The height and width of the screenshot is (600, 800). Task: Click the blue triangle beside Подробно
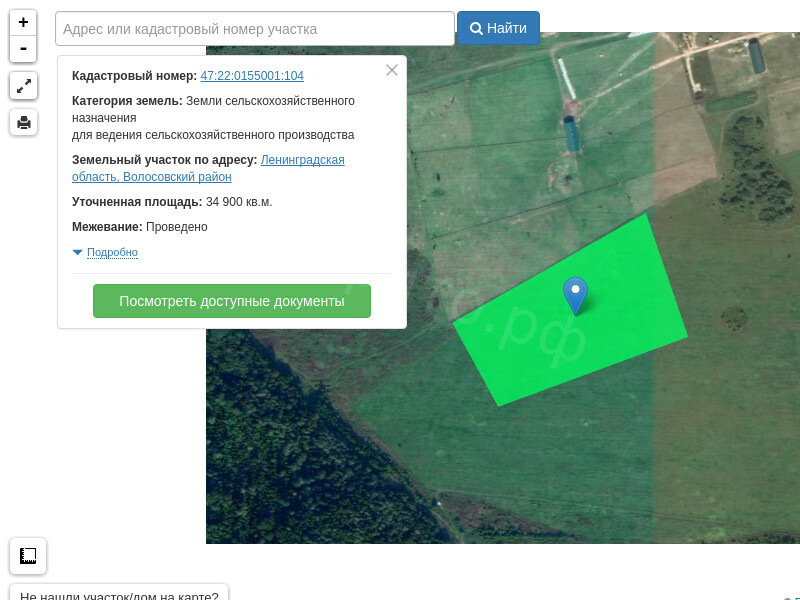tap(78, 253)
